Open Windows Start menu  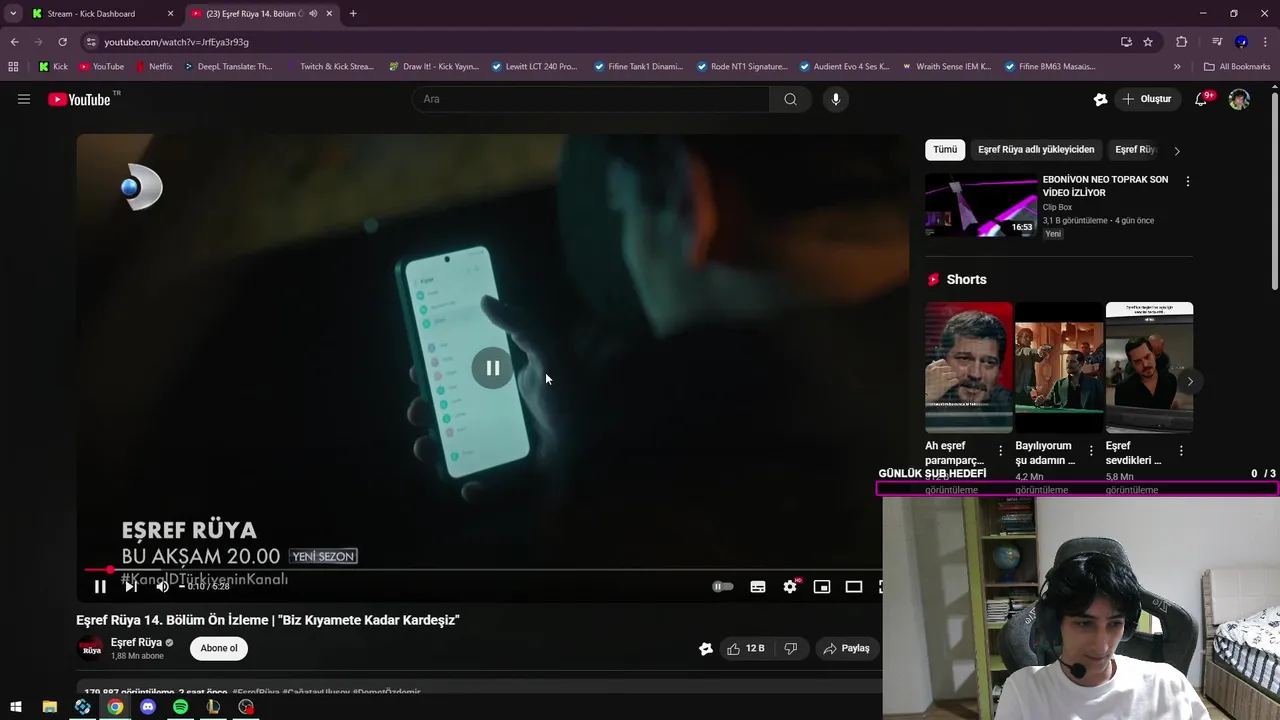pos(16,707)
